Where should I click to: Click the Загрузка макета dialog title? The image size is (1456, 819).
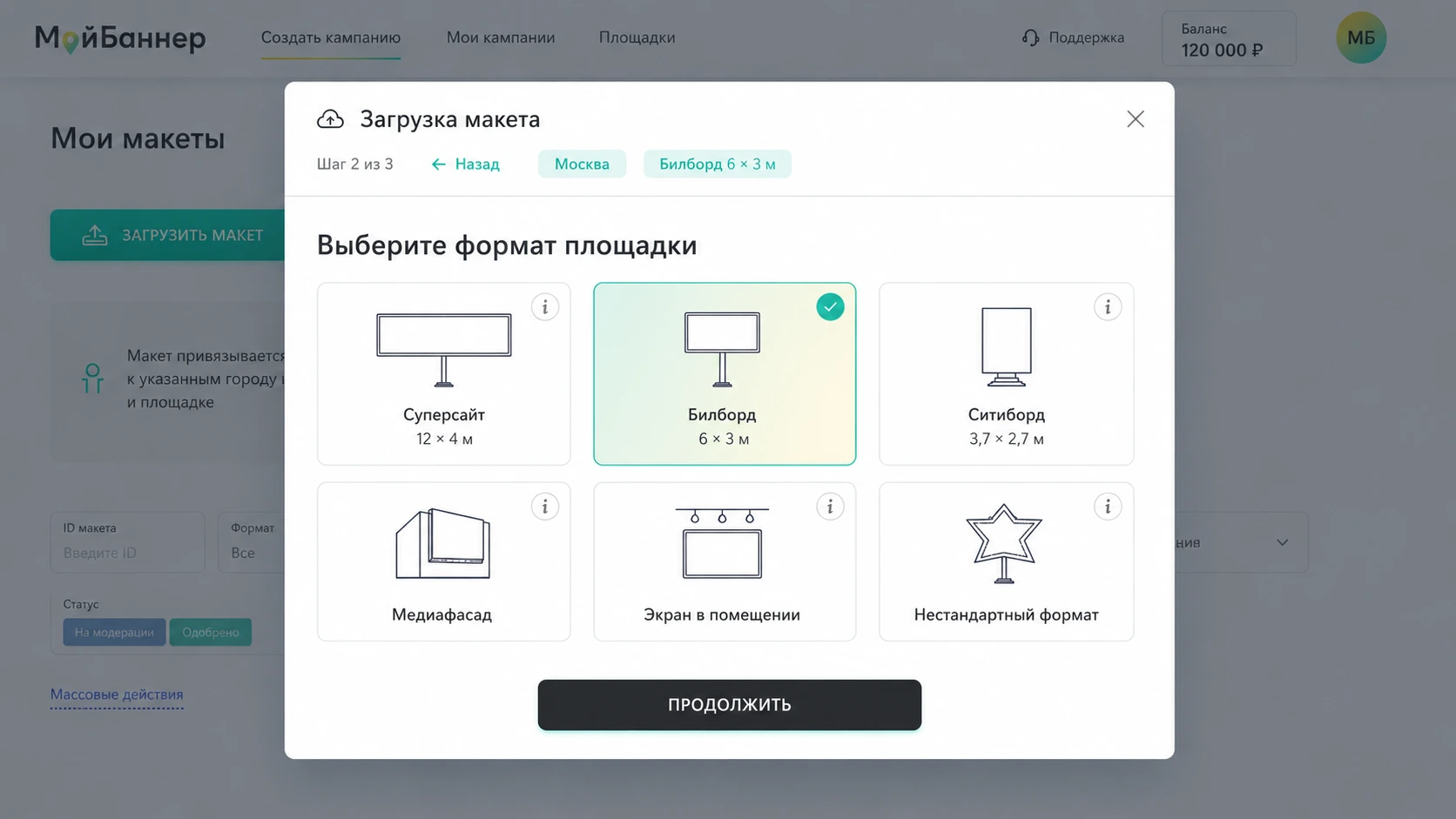(450, 119)
